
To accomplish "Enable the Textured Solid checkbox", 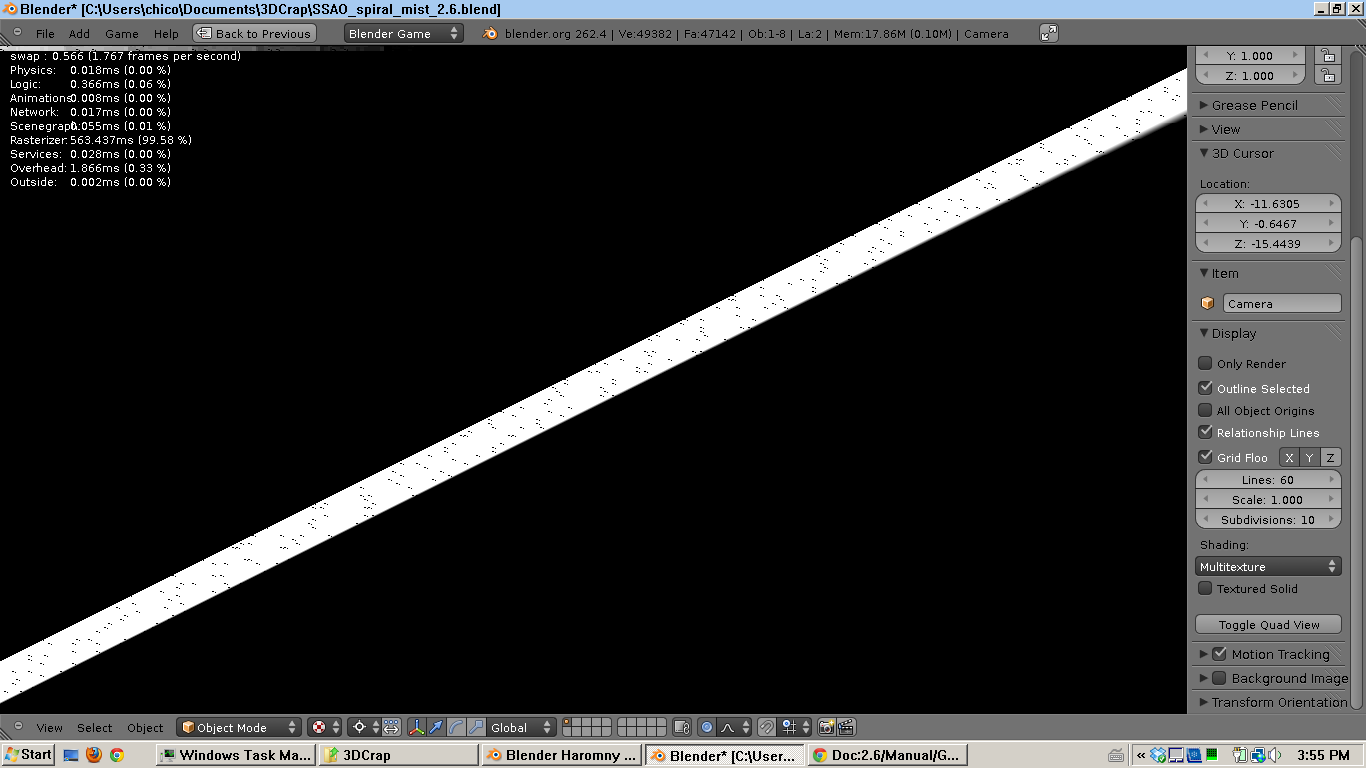I will coord(1205,588).
